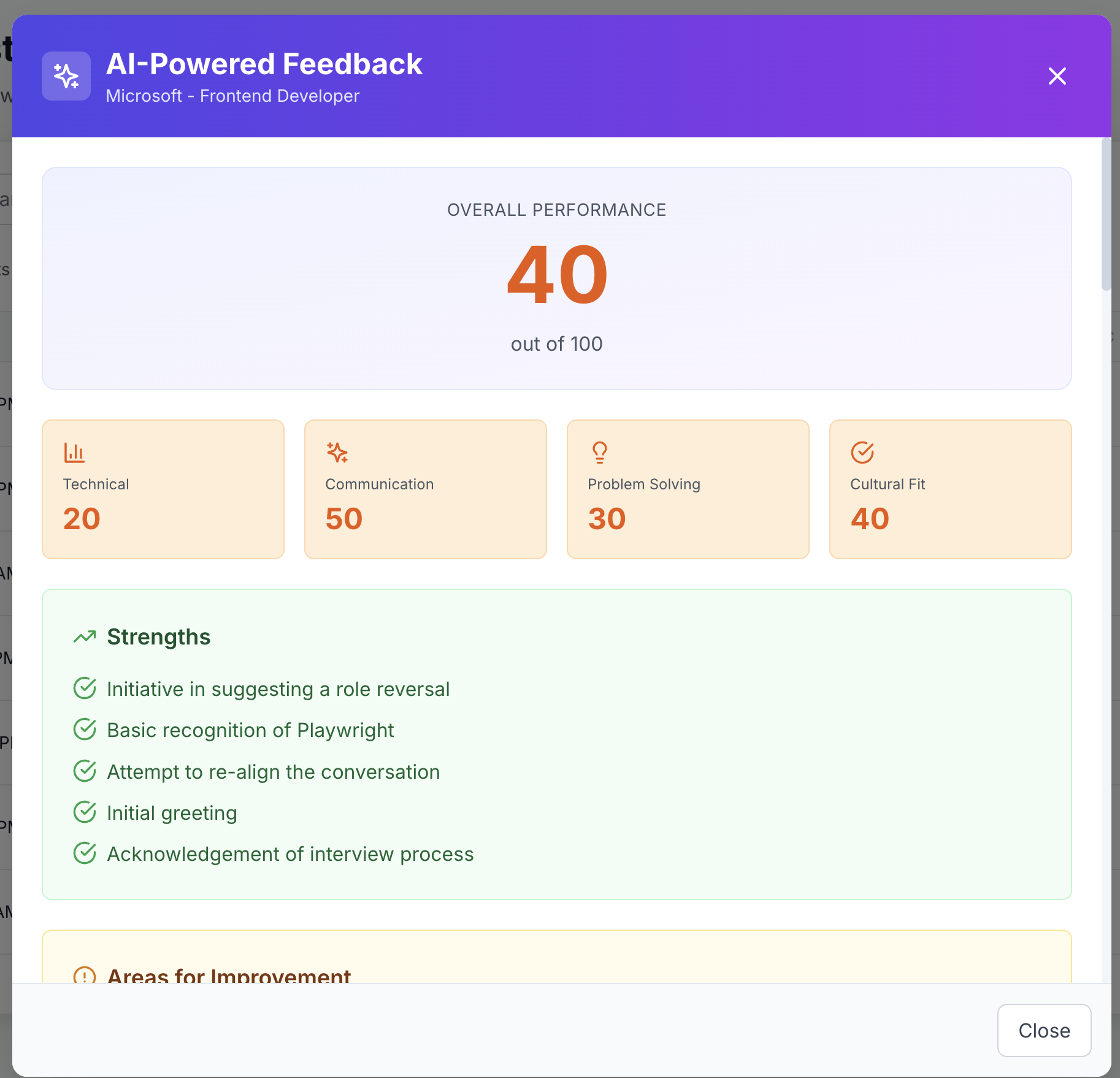Select the Technical score card

163,489
